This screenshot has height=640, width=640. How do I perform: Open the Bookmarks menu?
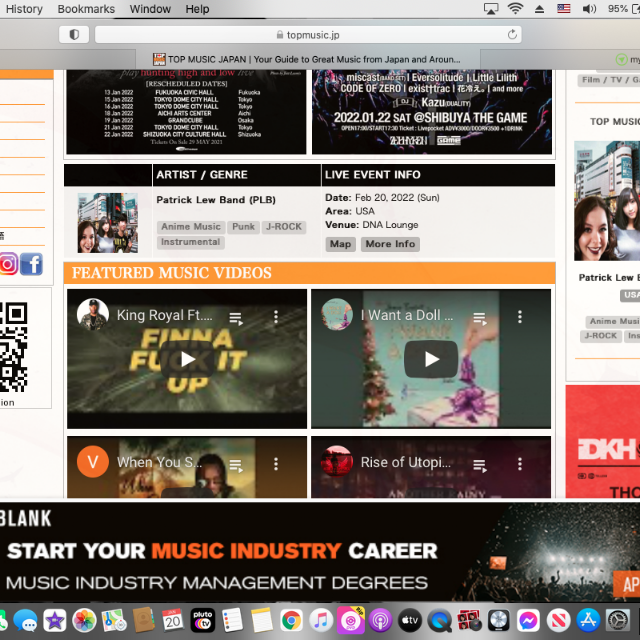(86, 9)
